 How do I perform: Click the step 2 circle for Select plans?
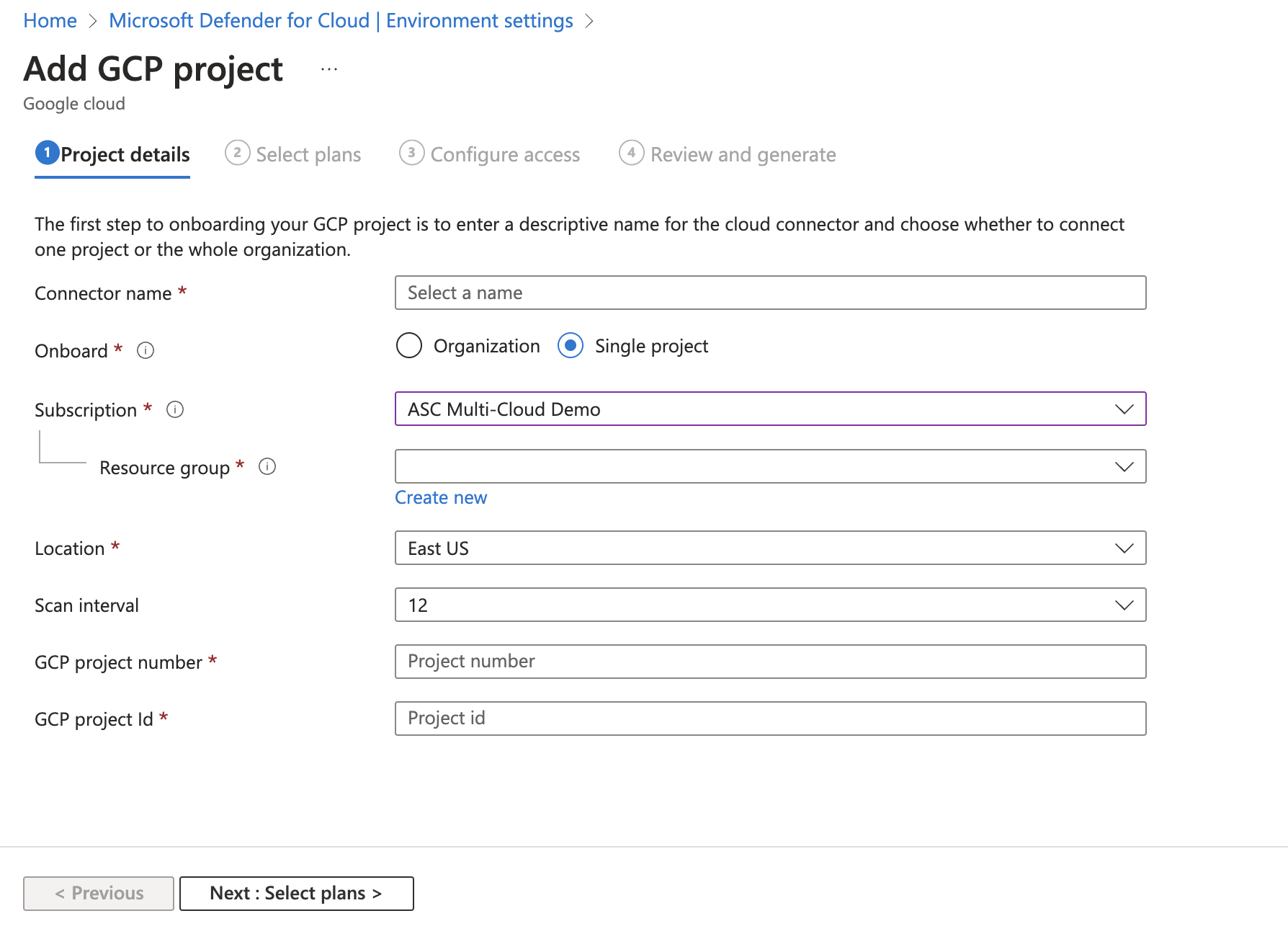(x=237, y=154)
